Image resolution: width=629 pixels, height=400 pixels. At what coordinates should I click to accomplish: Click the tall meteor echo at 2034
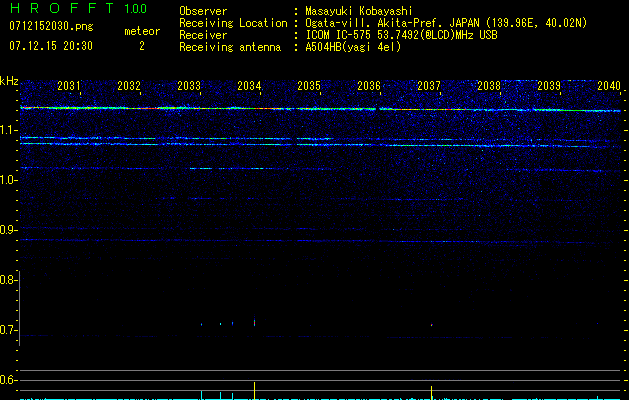coord(254,321)
